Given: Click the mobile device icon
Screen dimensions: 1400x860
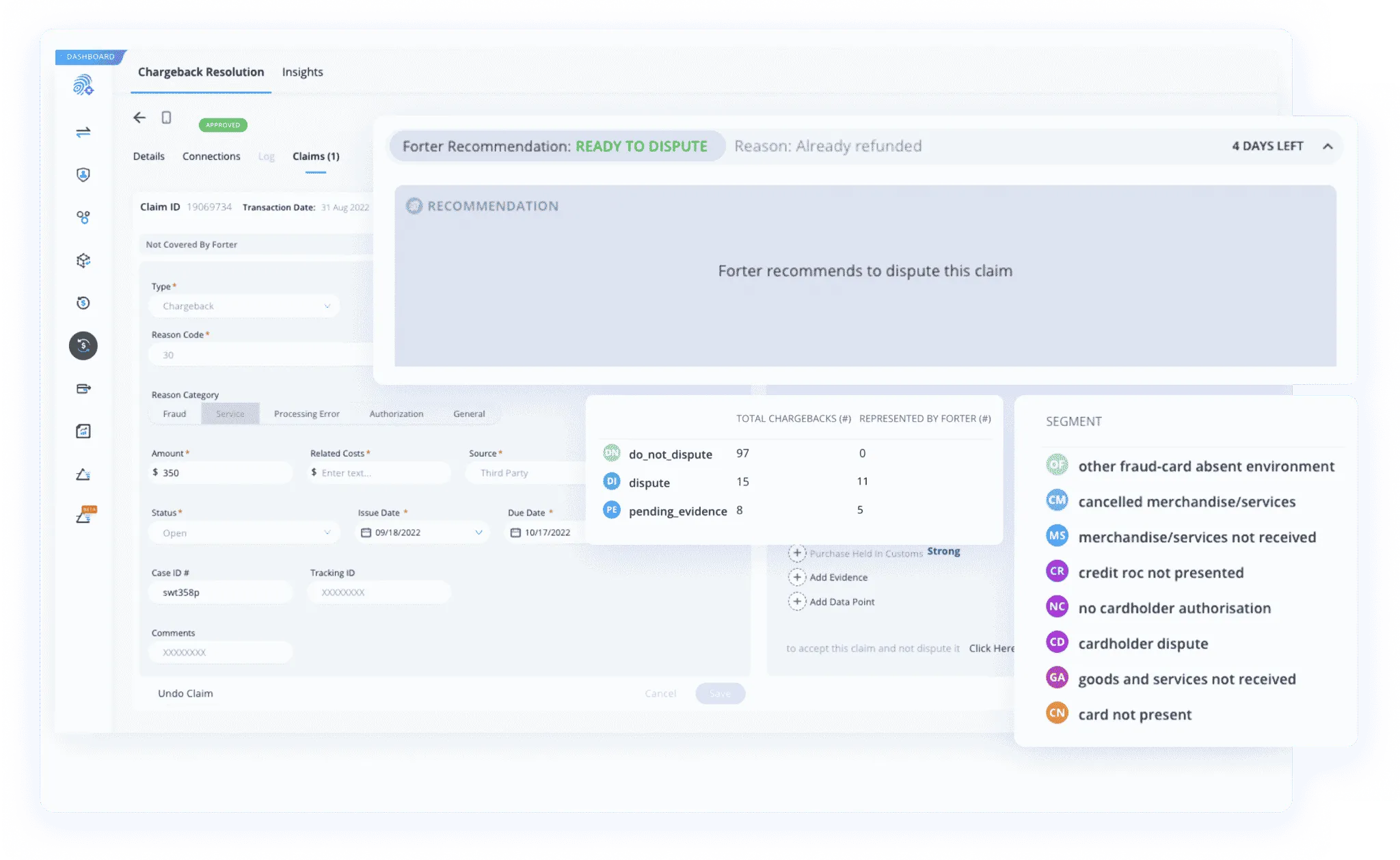Looking at the screenshot, I should coord(166,118).
